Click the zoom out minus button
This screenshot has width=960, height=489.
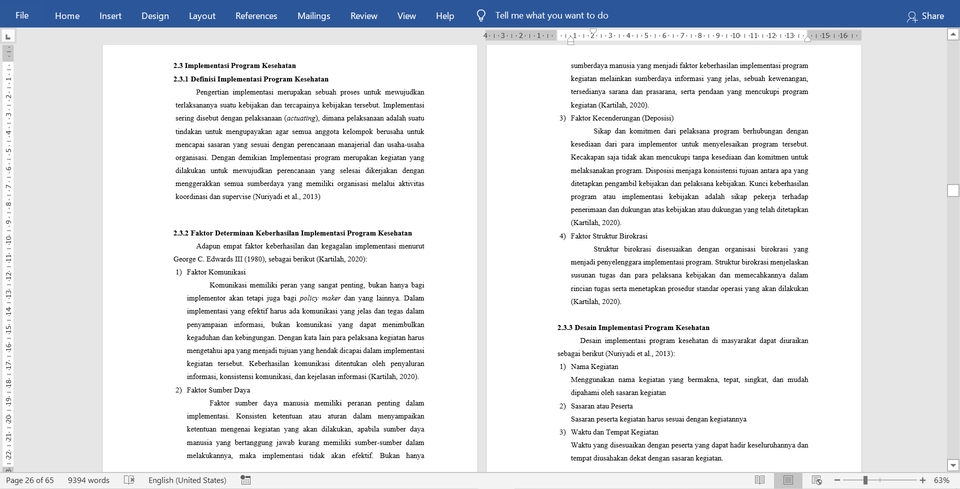click(837, 480)
